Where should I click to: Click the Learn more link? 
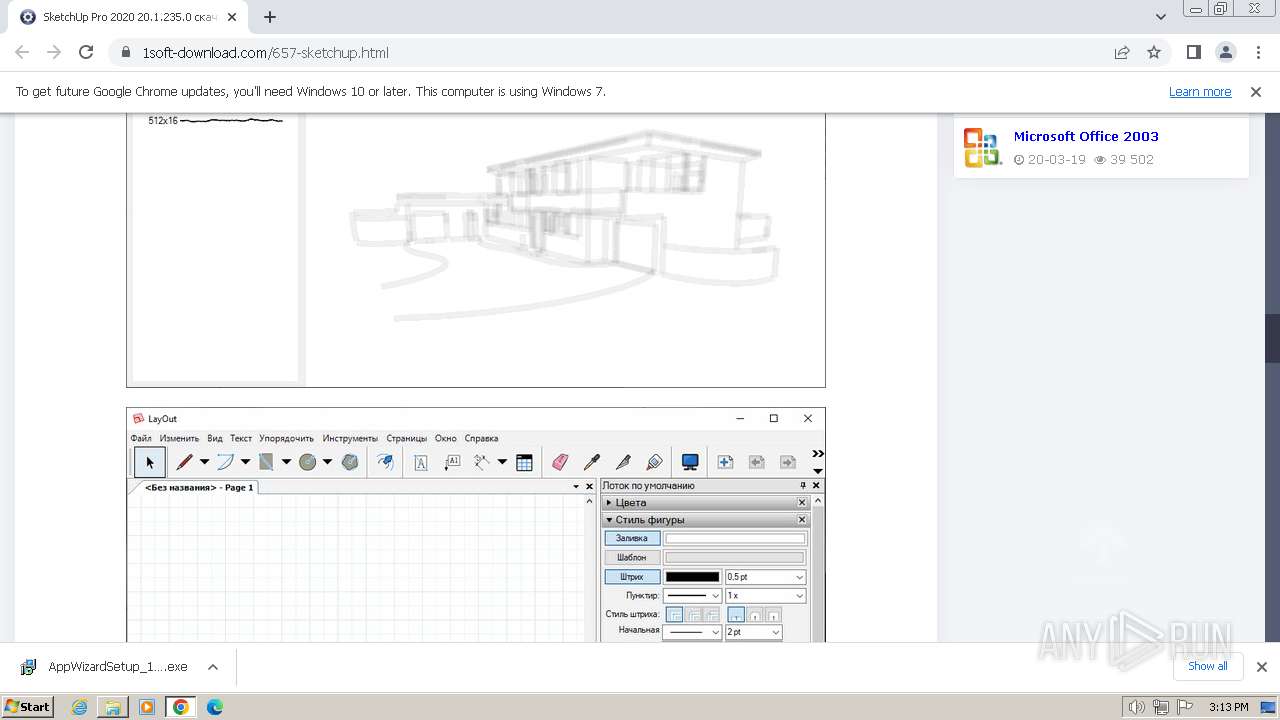pos(1200,91)
